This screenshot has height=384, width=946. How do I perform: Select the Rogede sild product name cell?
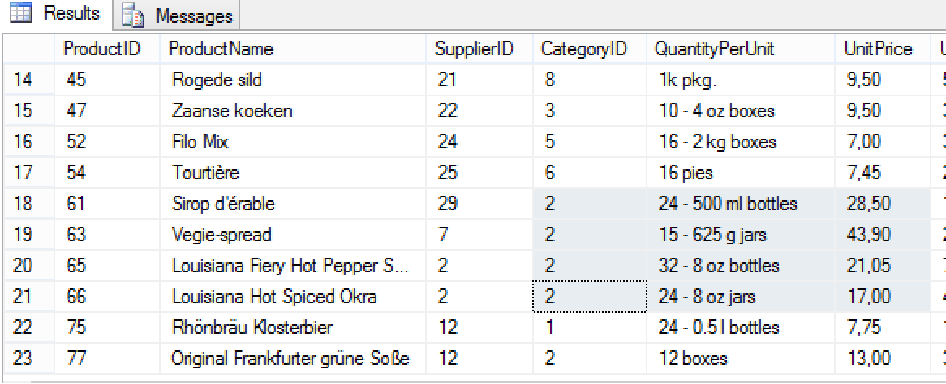pos(293,80)
